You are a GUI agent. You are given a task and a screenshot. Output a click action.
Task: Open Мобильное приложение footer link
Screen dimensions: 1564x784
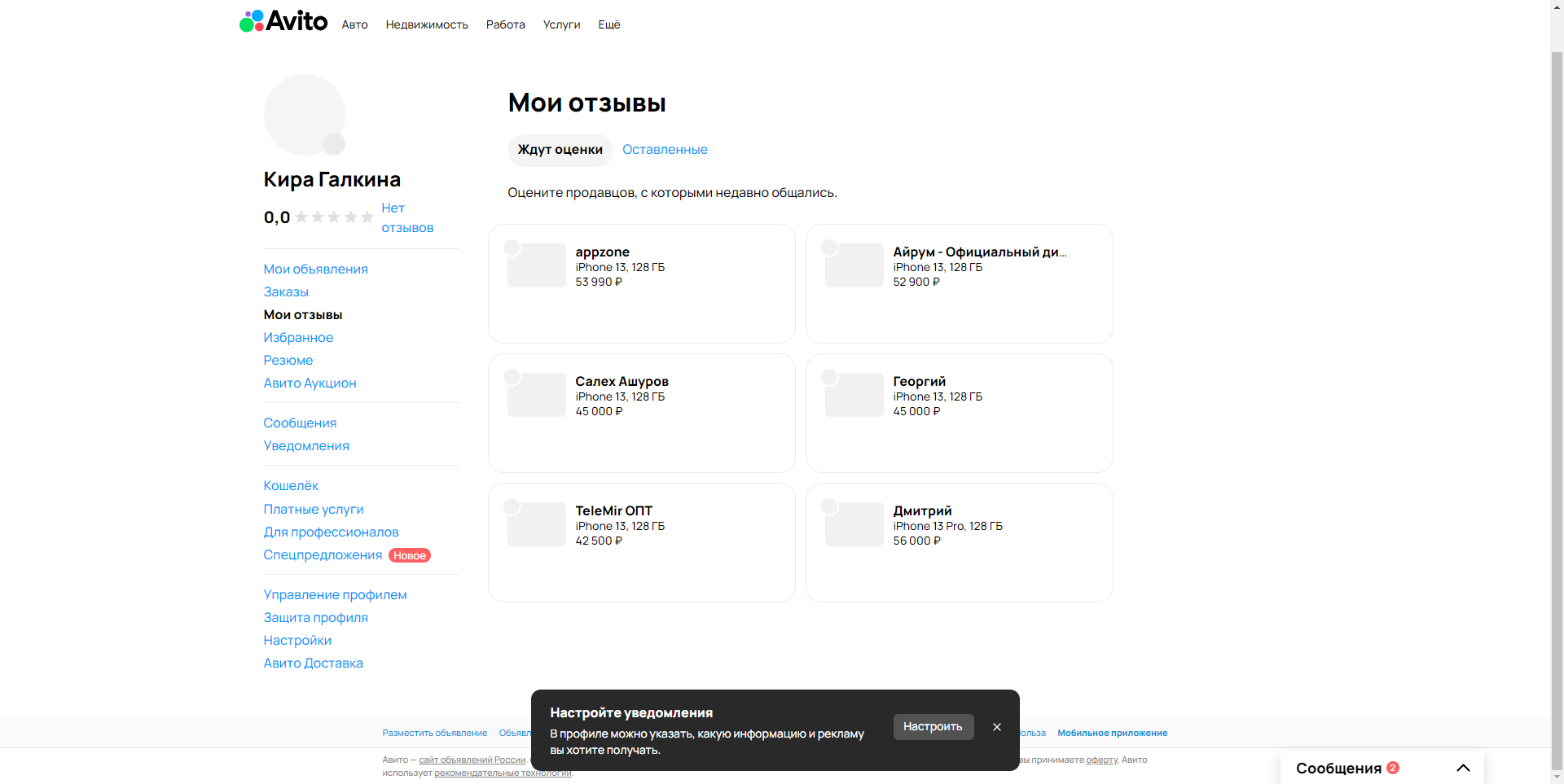click(1112, 733)
